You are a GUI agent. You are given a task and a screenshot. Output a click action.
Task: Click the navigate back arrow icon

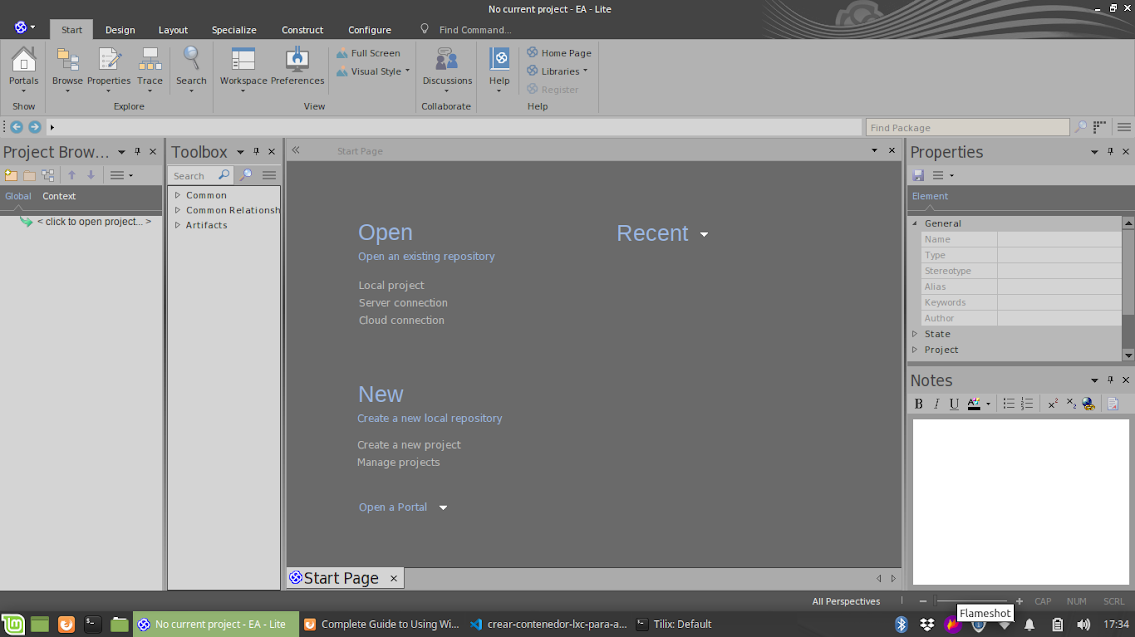[16, 127]
